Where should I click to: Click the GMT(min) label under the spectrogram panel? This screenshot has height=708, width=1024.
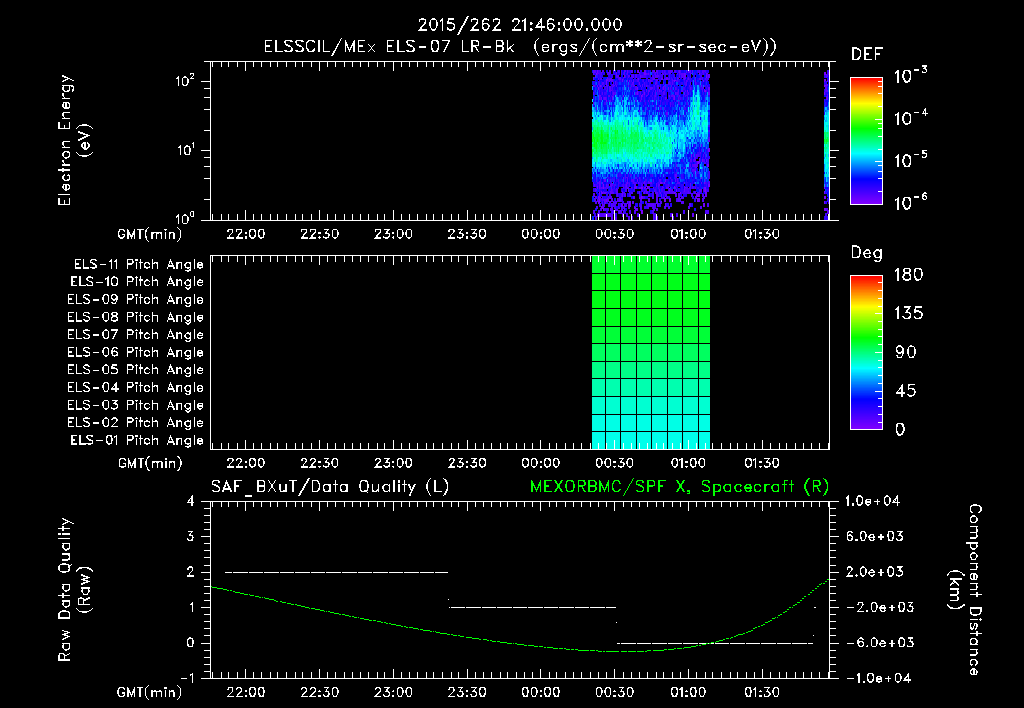150,234
